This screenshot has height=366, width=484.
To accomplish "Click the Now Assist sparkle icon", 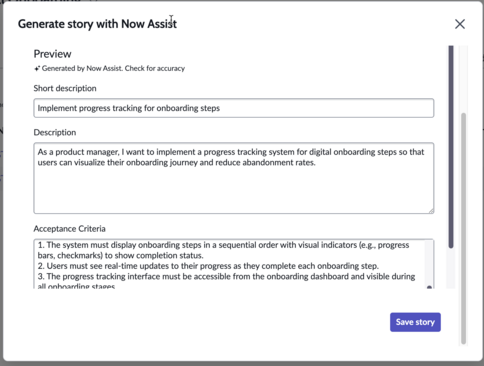I will click(x=37, y=69).
